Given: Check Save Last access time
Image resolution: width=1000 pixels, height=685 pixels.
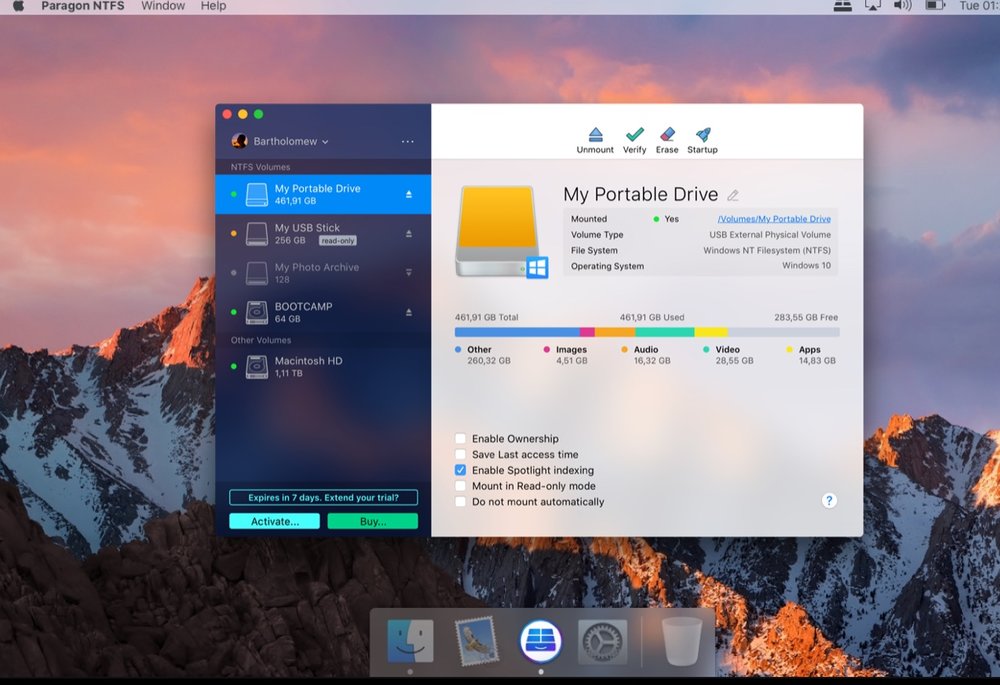Looking at the screenshot, I should 460,454.
